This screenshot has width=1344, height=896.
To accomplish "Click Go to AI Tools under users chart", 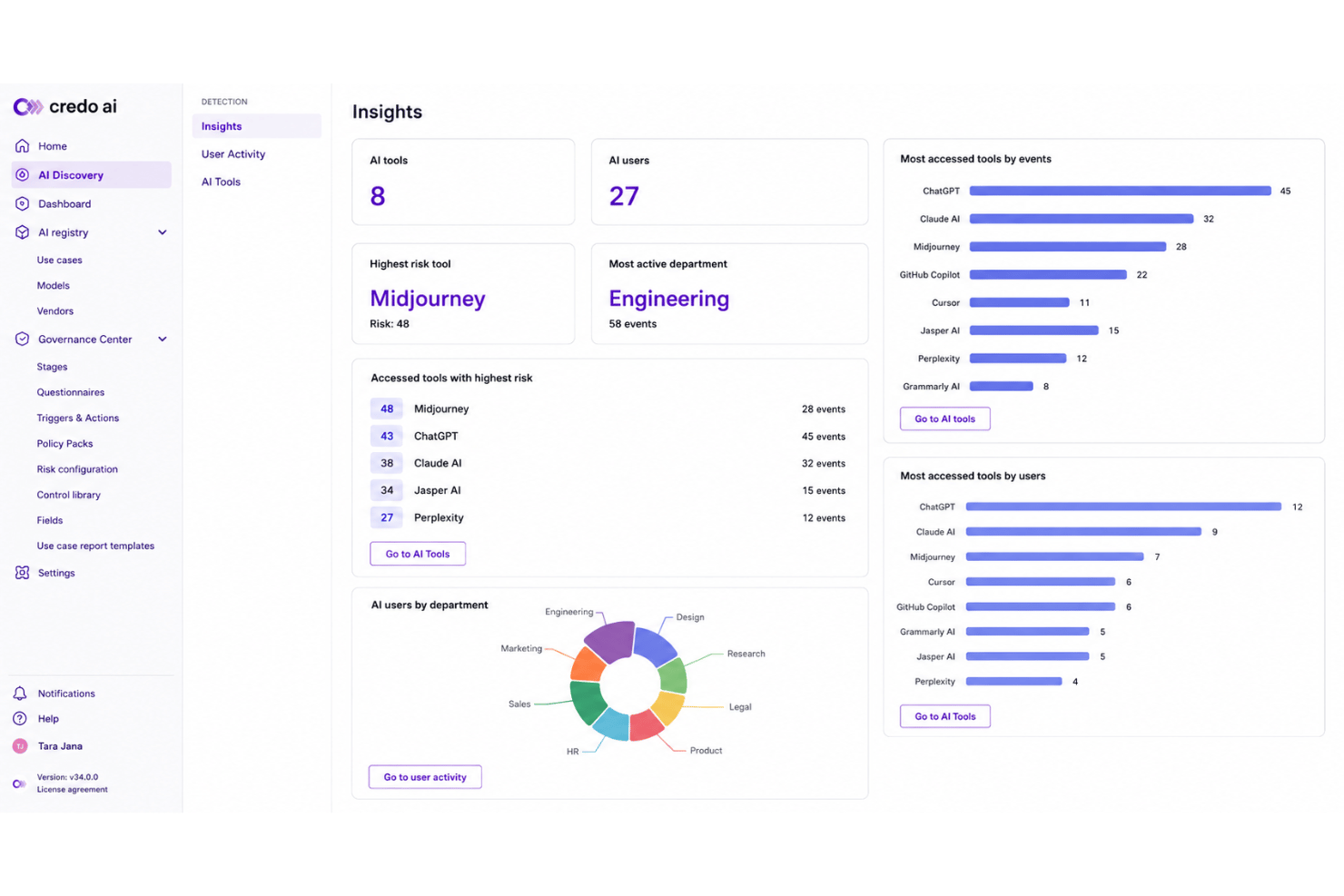I will click(945, 716).
